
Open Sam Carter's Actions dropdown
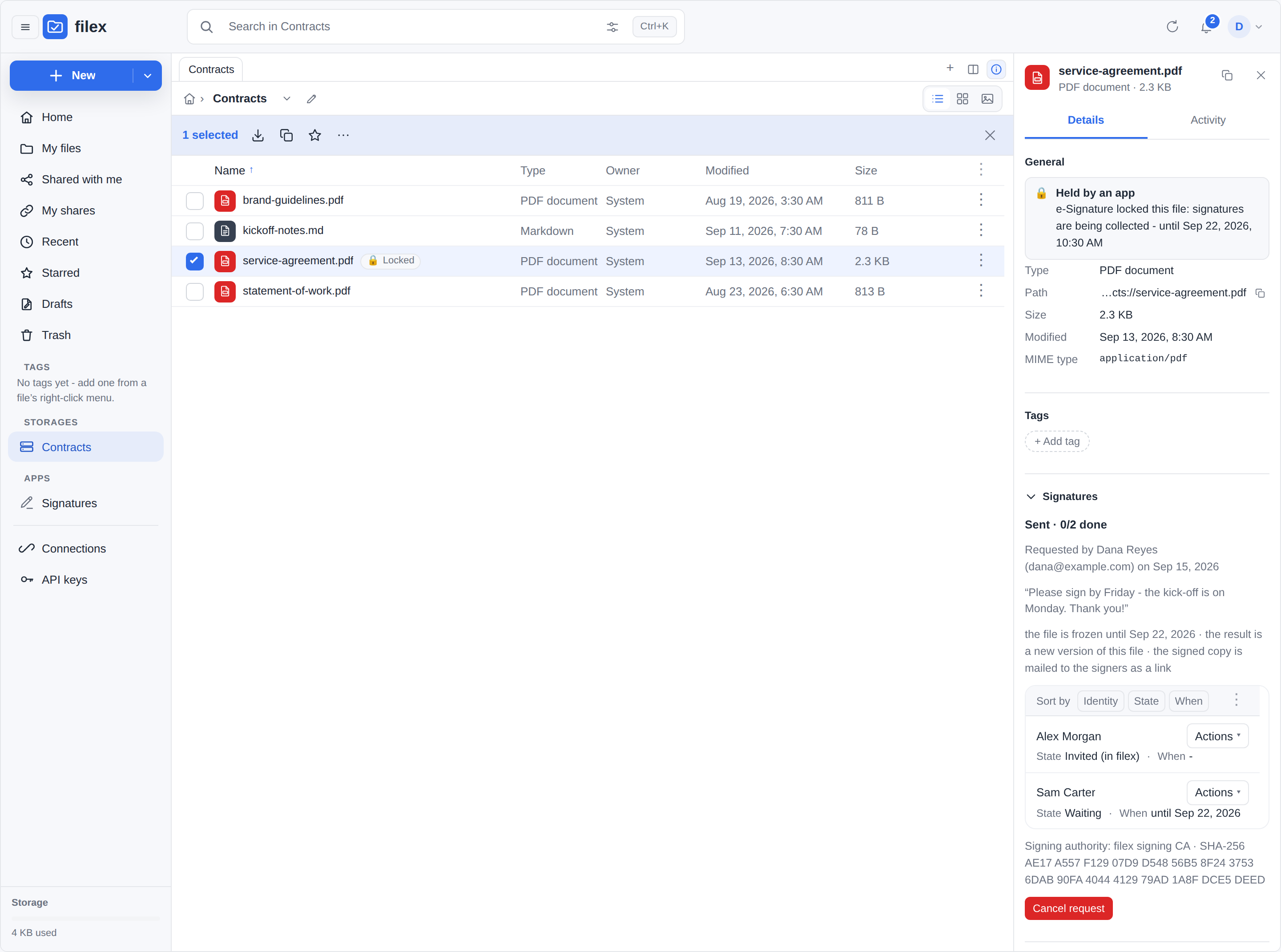tap(1217, 792)
